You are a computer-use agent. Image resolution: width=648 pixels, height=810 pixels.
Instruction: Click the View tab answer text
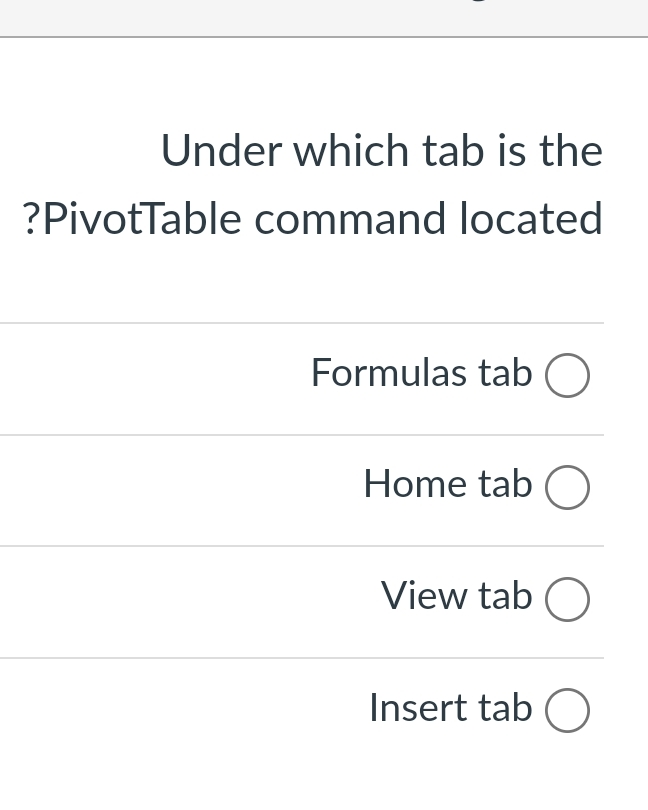coord(456,596)
